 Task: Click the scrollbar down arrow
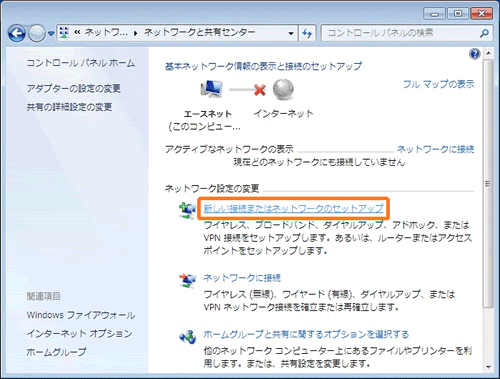(x=488, y=367)
